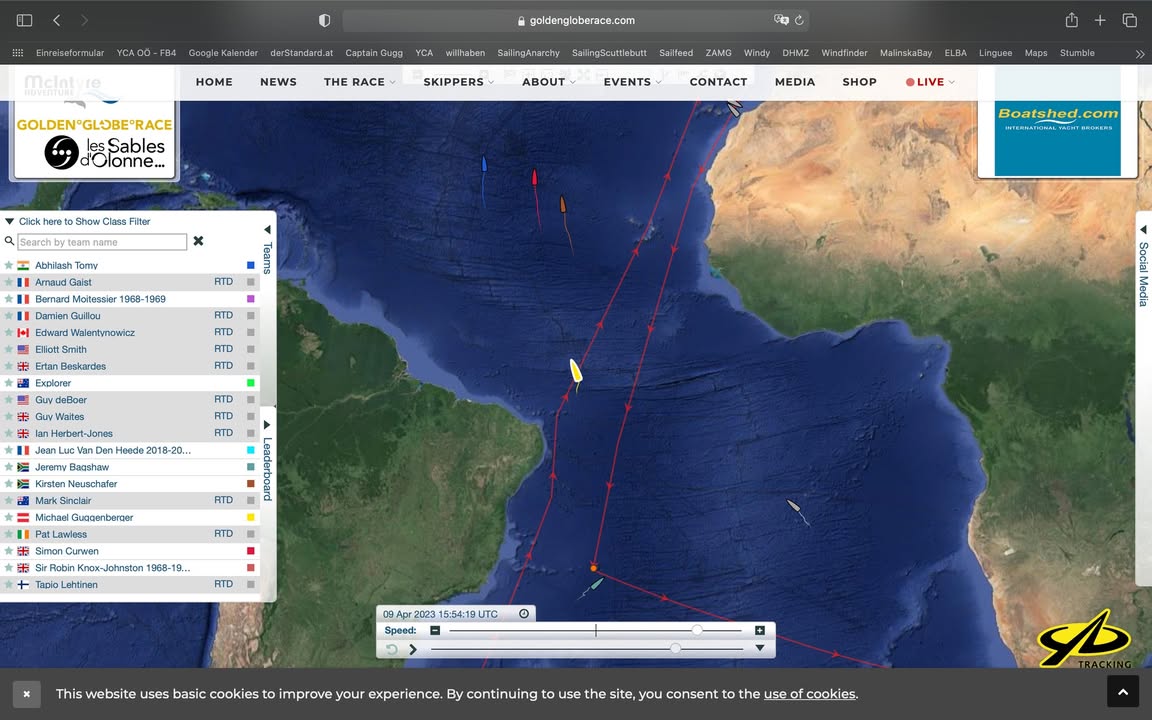Open the Google Kalender bookmark

tap(223, 53)
